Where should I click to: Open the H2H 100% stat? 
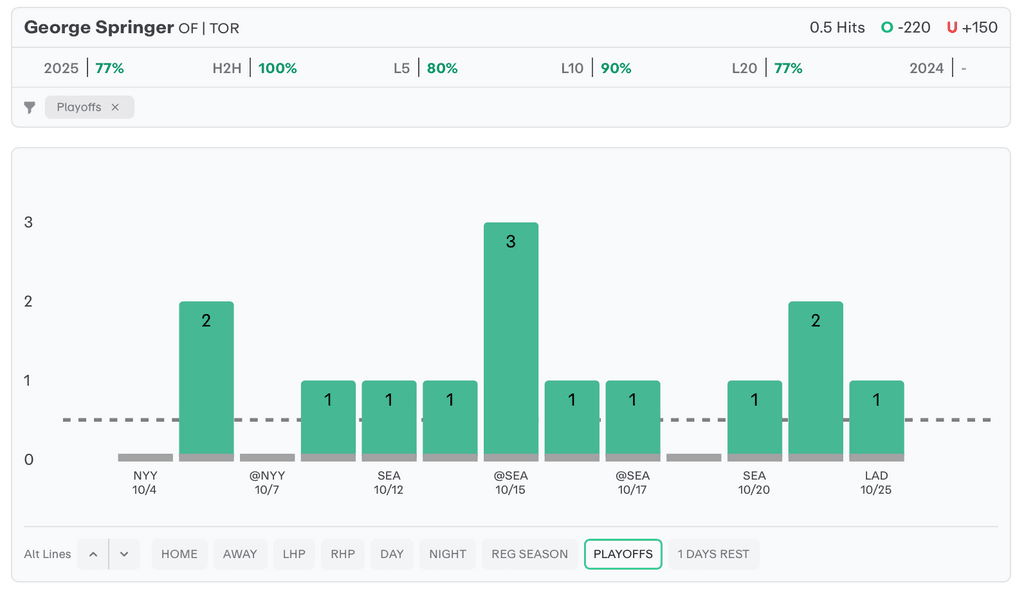(254, 68)
